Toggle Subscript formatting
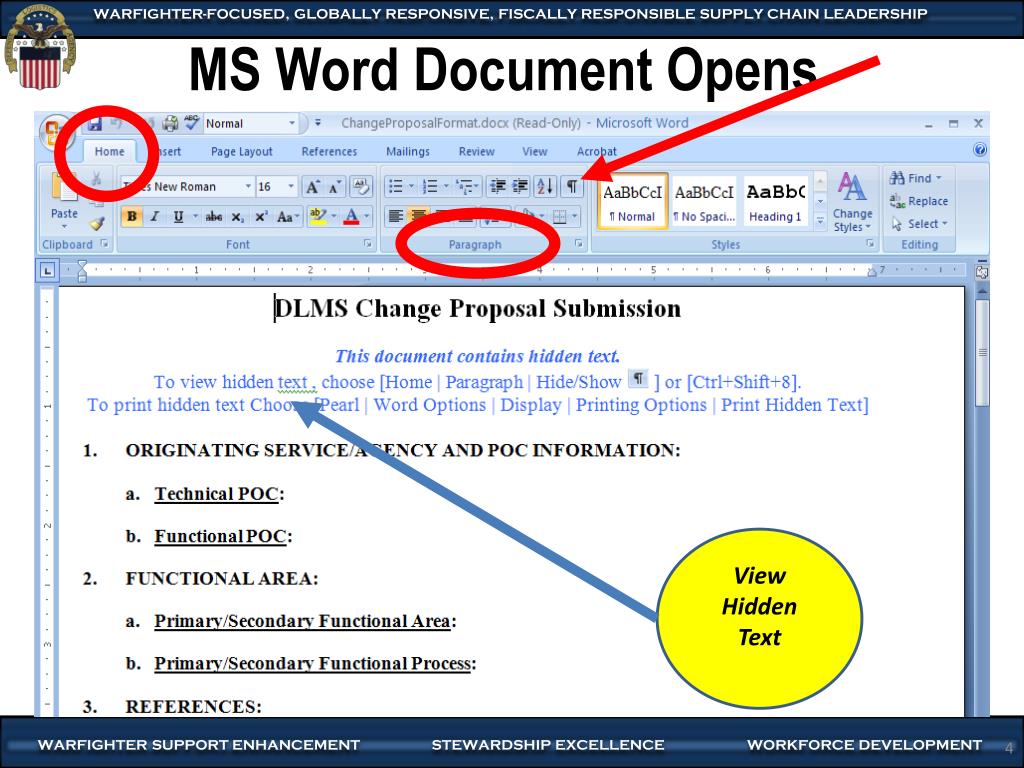Image resolution: width=1024 pixels, height=768 pixels. point(237,217)
